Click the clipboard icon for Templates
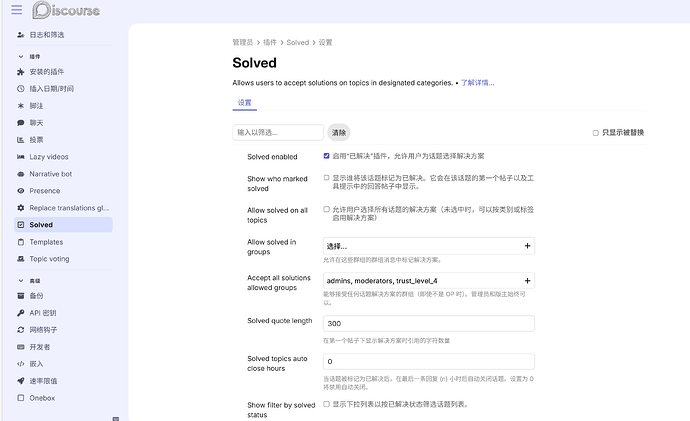Screen dimensions: 690x421 pyautogui.click(x=21, y=242)
